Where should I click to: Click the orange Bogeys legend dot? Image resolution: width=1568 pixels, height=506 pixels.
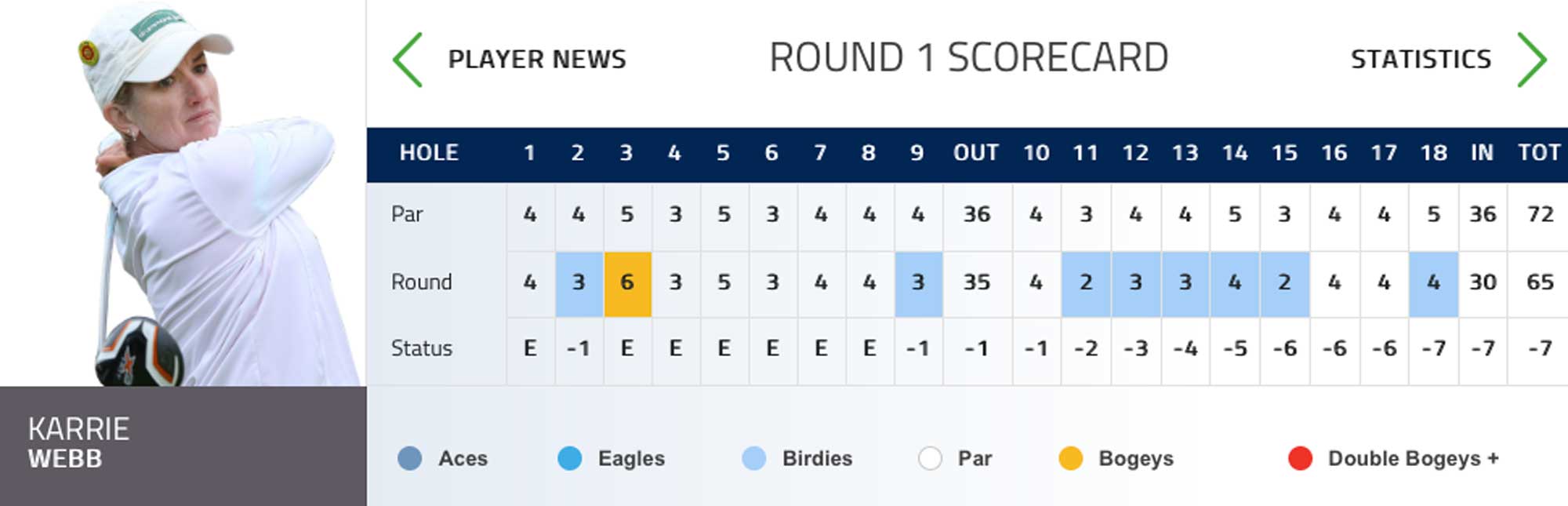[1070, 458]
